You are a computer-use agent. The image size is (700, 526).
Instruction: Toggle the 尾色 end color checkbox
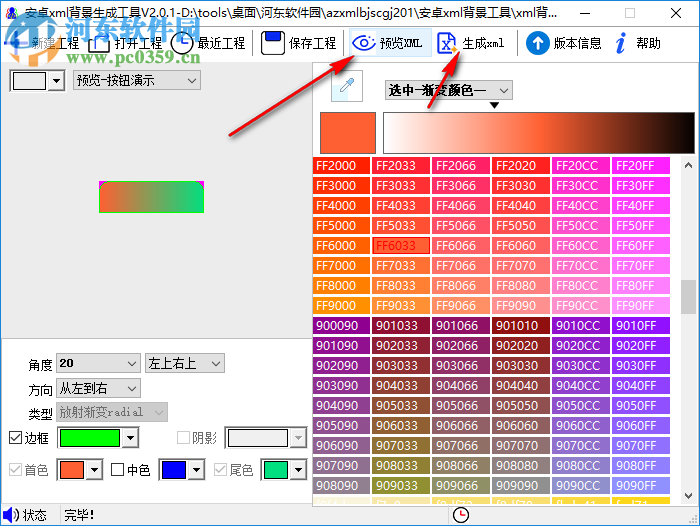[x=221, y=470]
